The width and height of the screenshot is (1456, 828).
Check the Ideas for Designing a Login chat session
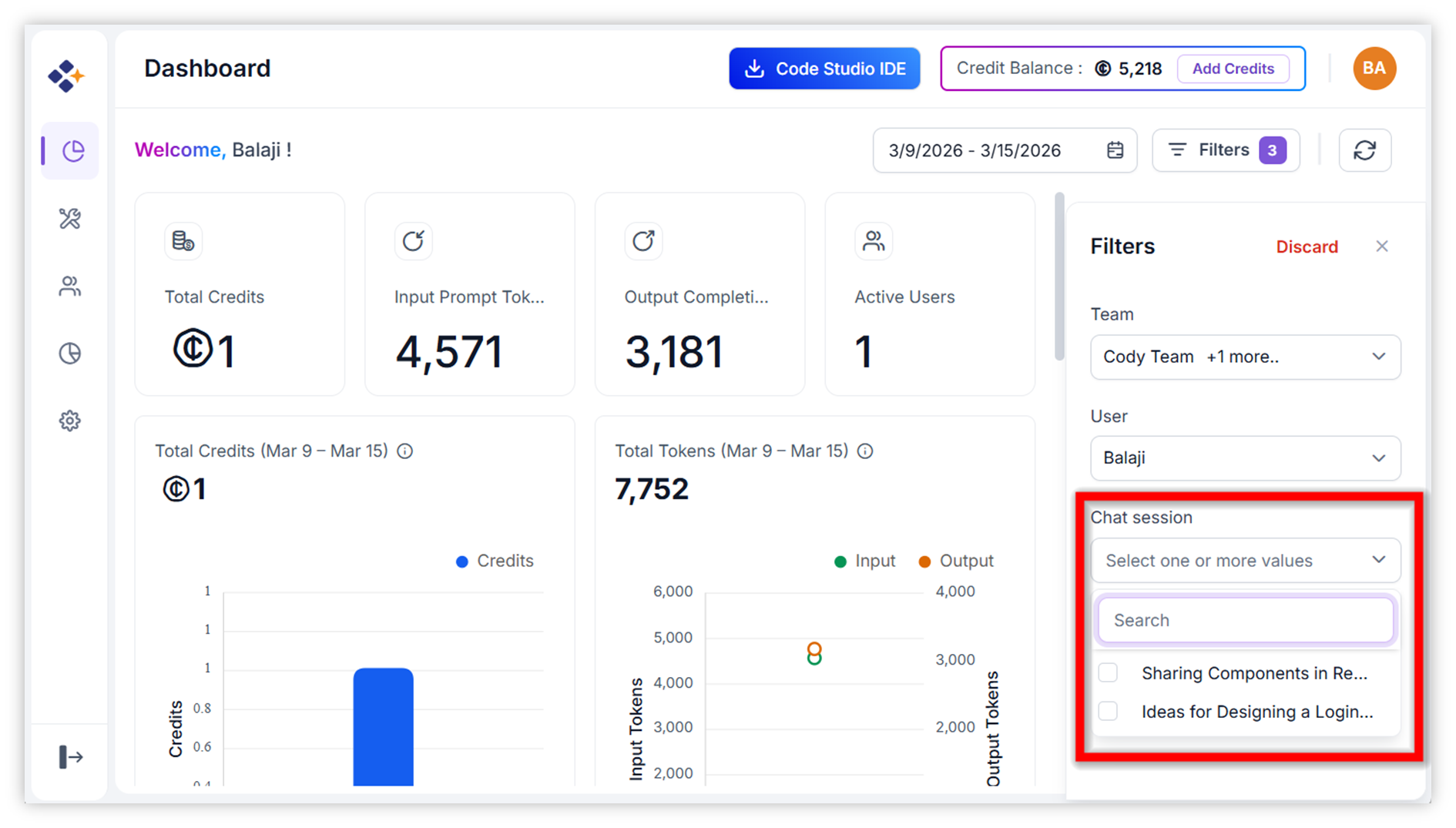[1108, 711]
